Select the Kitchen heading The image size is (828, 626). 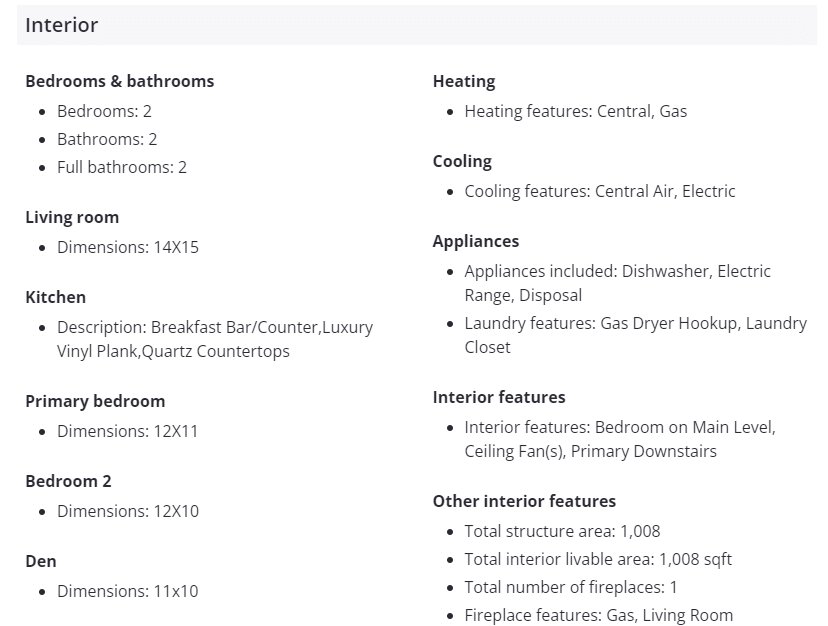[x=55, y=297]
